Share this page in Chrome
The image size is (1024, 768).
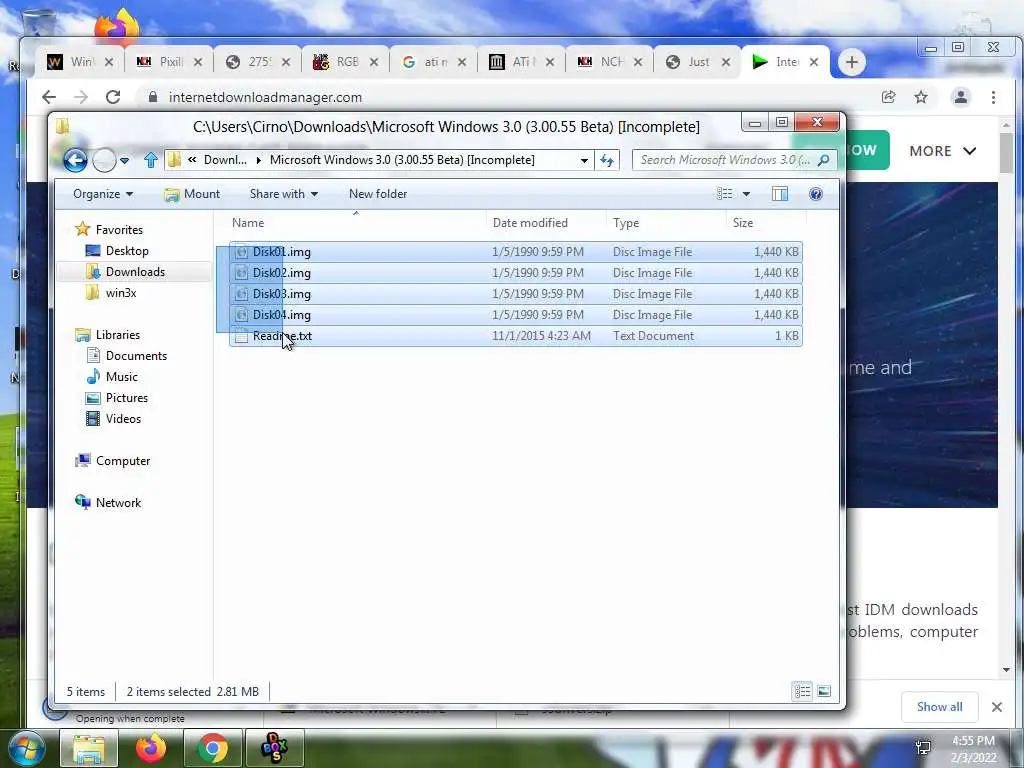pyautogui.click(x=888, y=97)
